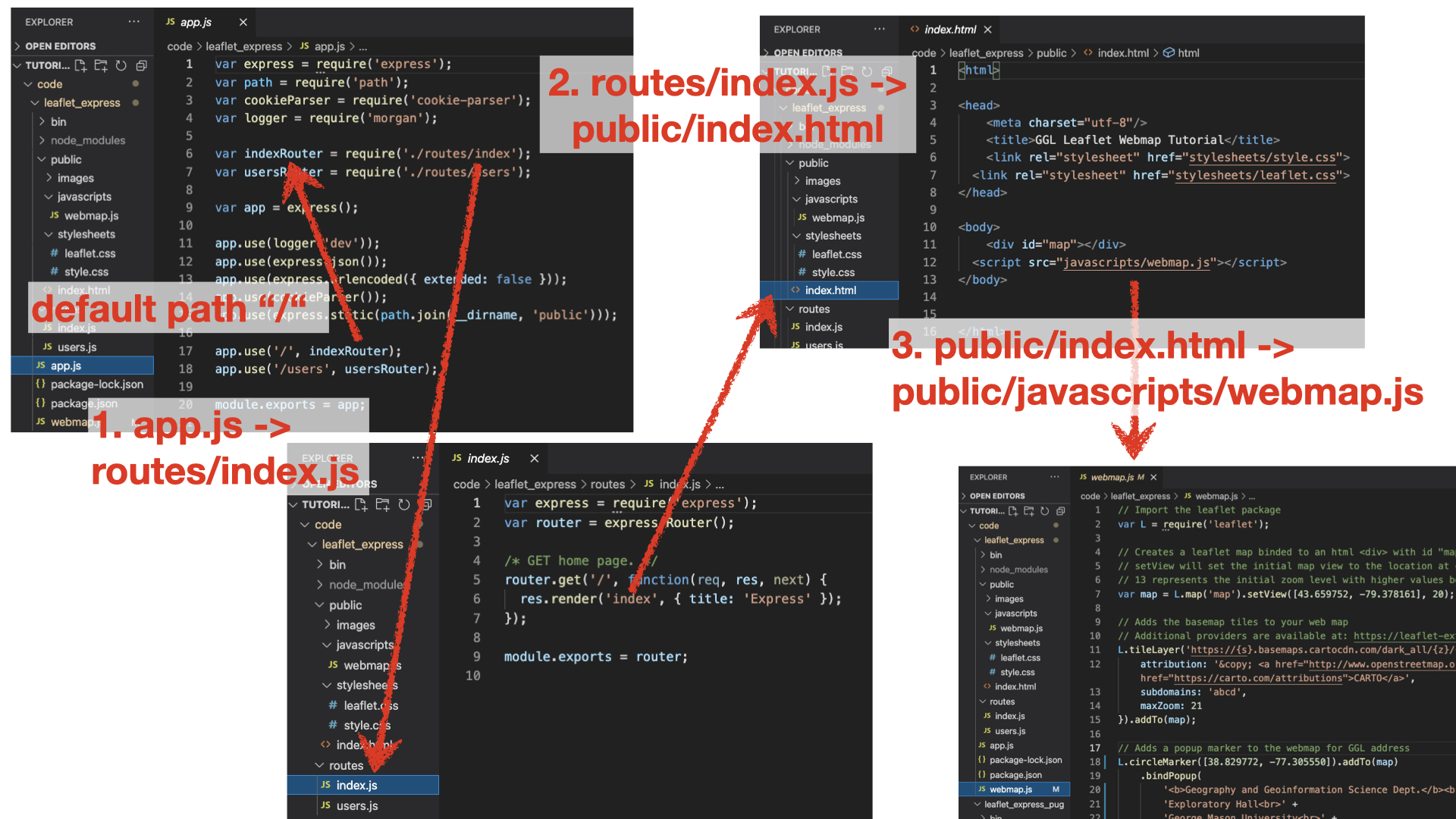Image resolution: width=1456 pixels, height=819 pixels.
Task: Select the index.html tab label
Action: point(950,30)
